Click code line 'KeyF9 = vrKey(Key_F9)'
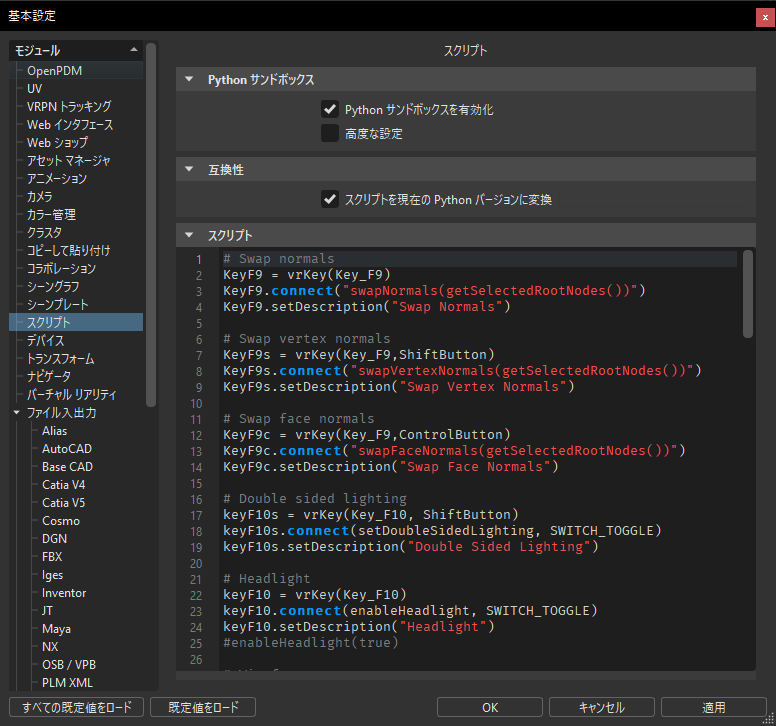The height and width of the screenshot is (726, 776). [307, 275]
